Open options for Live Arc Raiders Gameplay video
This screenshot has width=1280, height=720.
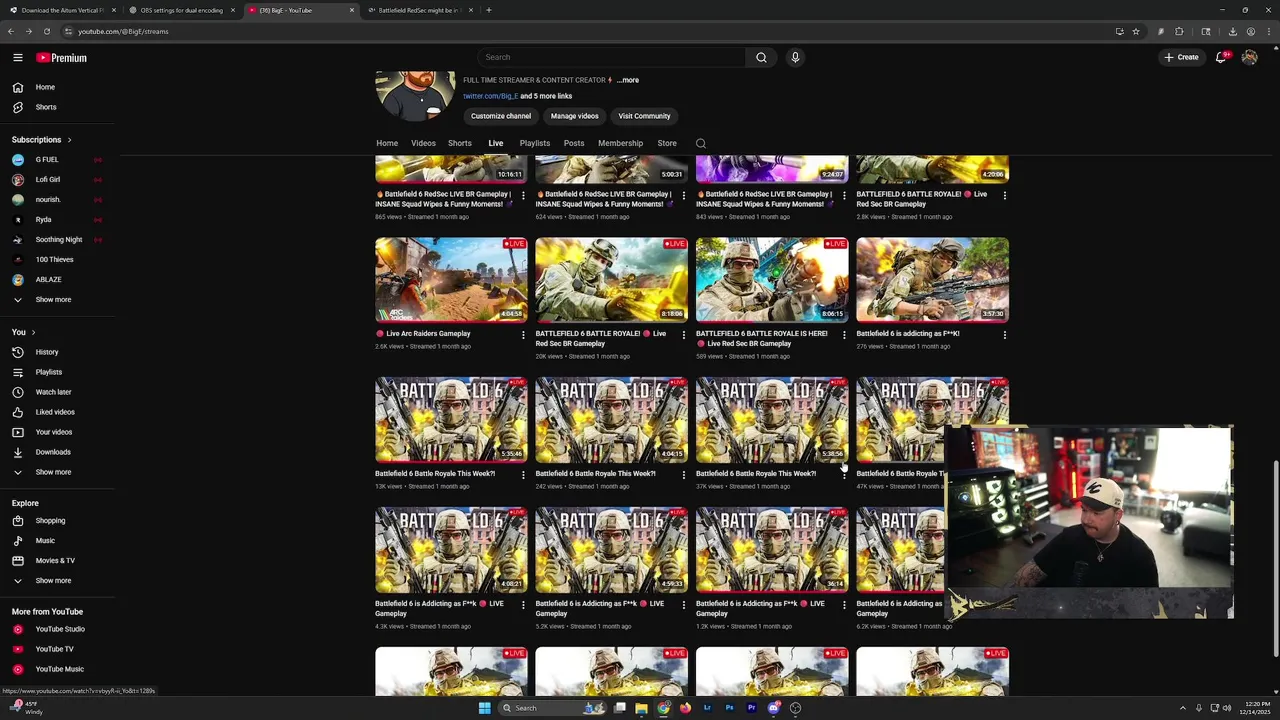[523, 335]
